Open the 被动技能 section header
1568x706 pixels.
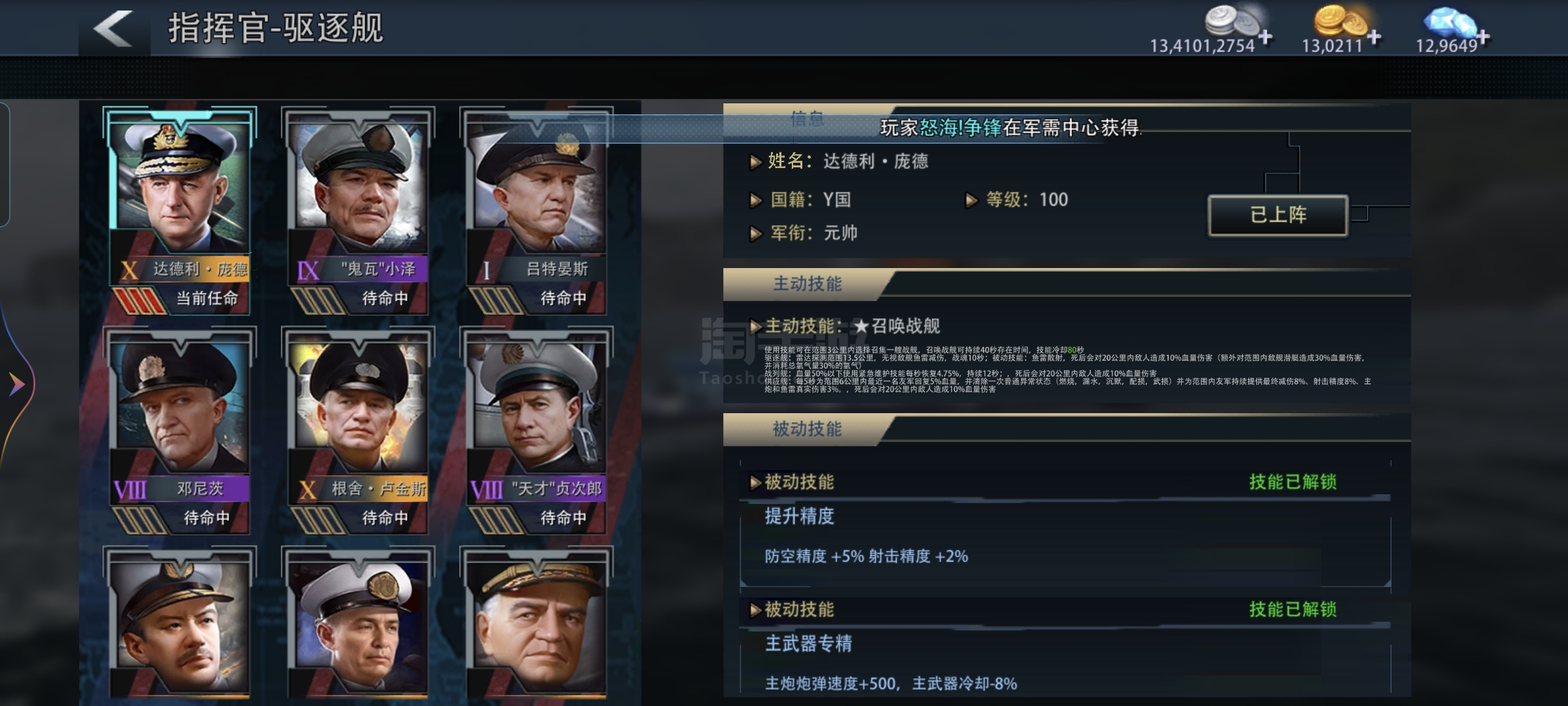[808, 429]
